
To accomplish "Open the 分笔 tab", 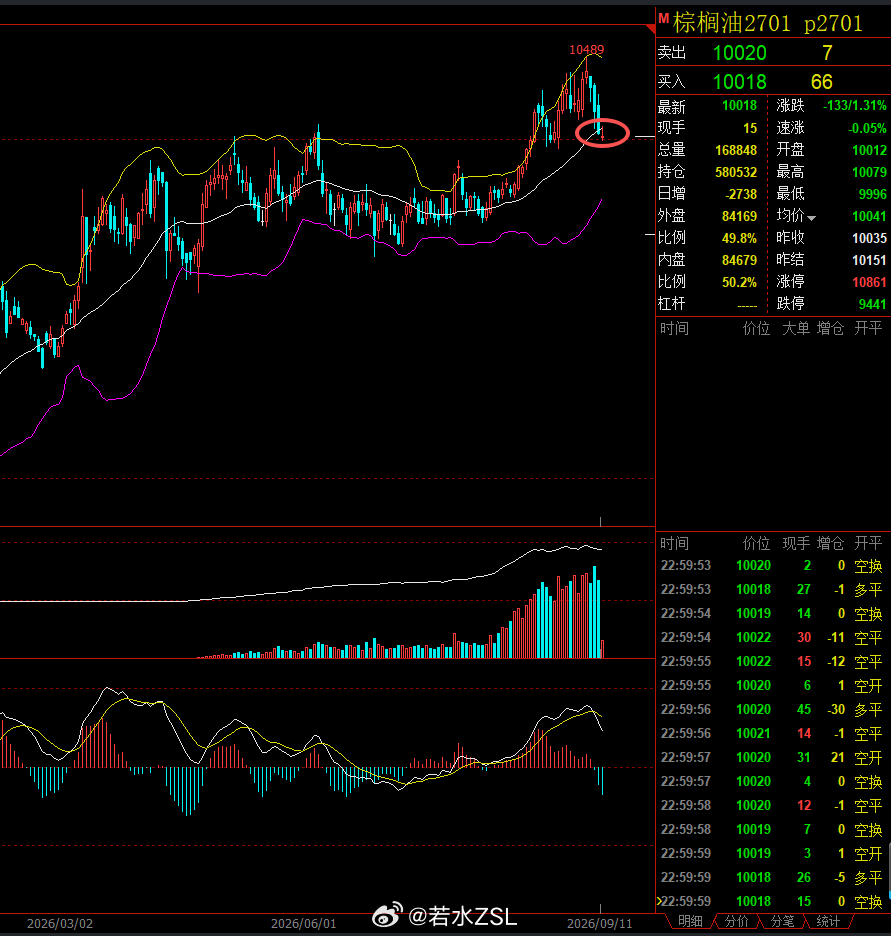I will tap(782, 921).
